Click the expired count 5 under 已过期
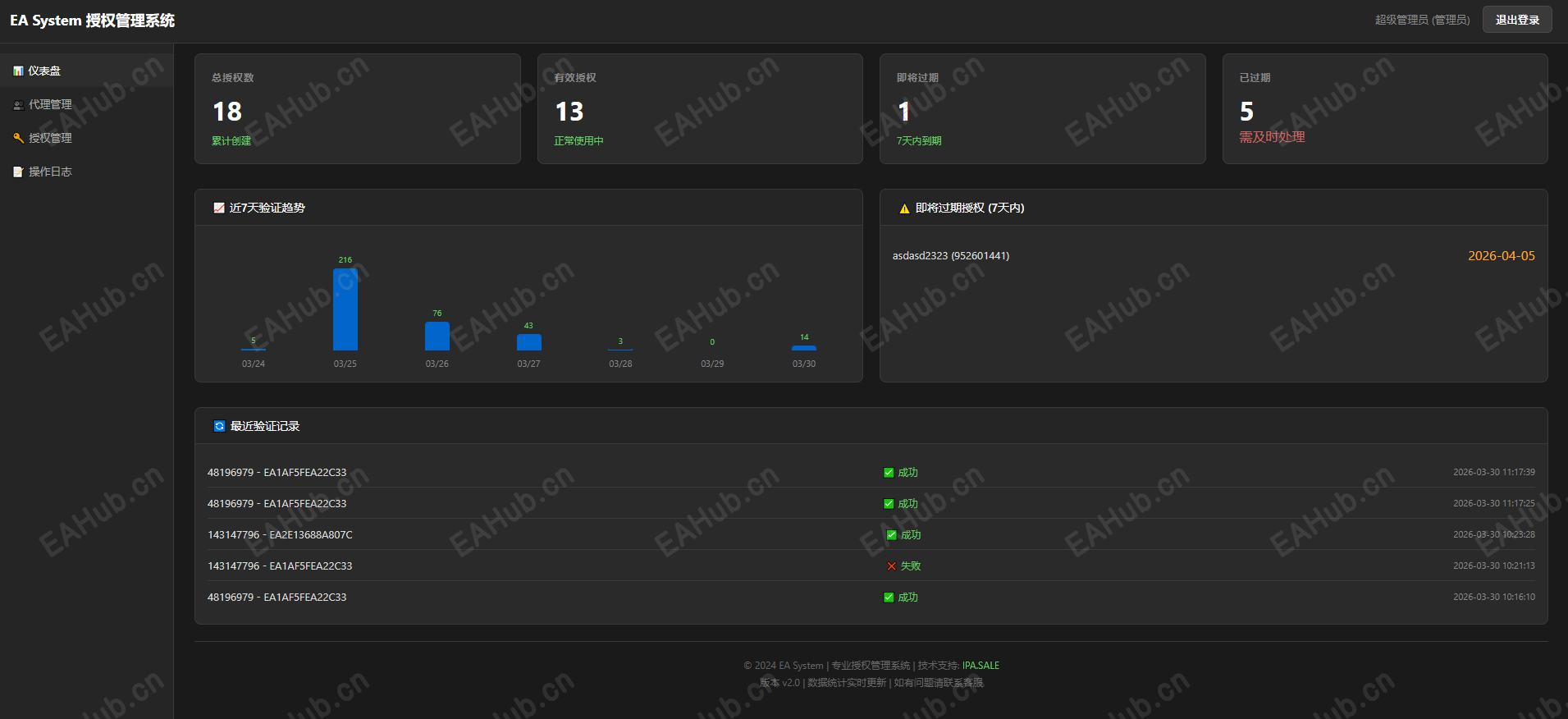This screenshot has height=719, width=1568. (1246, 111)
